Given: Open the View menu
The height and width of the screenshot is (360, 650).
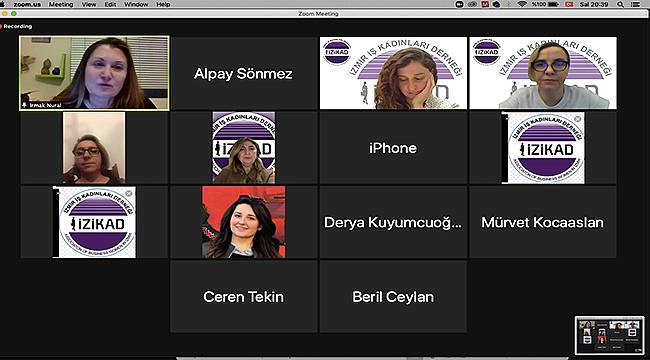Looking at the screenshot, I should tap(88, 4).
